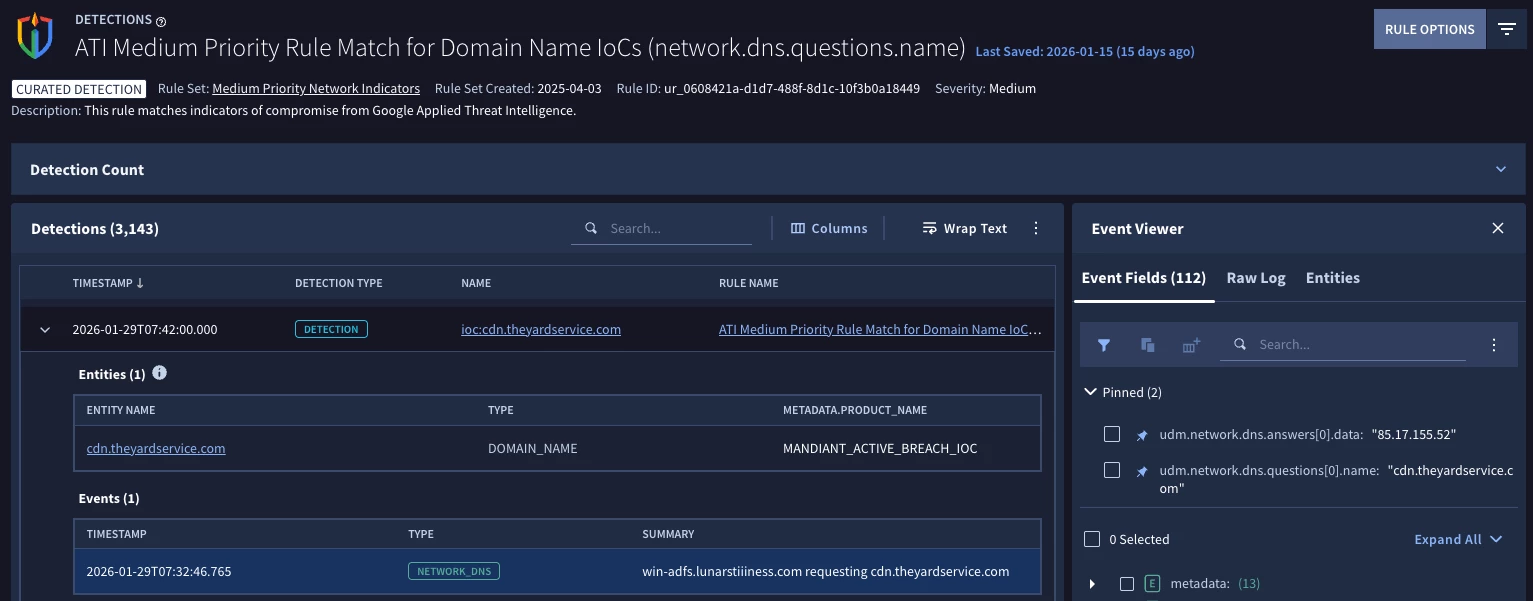Click the NETWORK_DNS event type badge
This screenshot has width=1533, height=601.
(454, 571)
